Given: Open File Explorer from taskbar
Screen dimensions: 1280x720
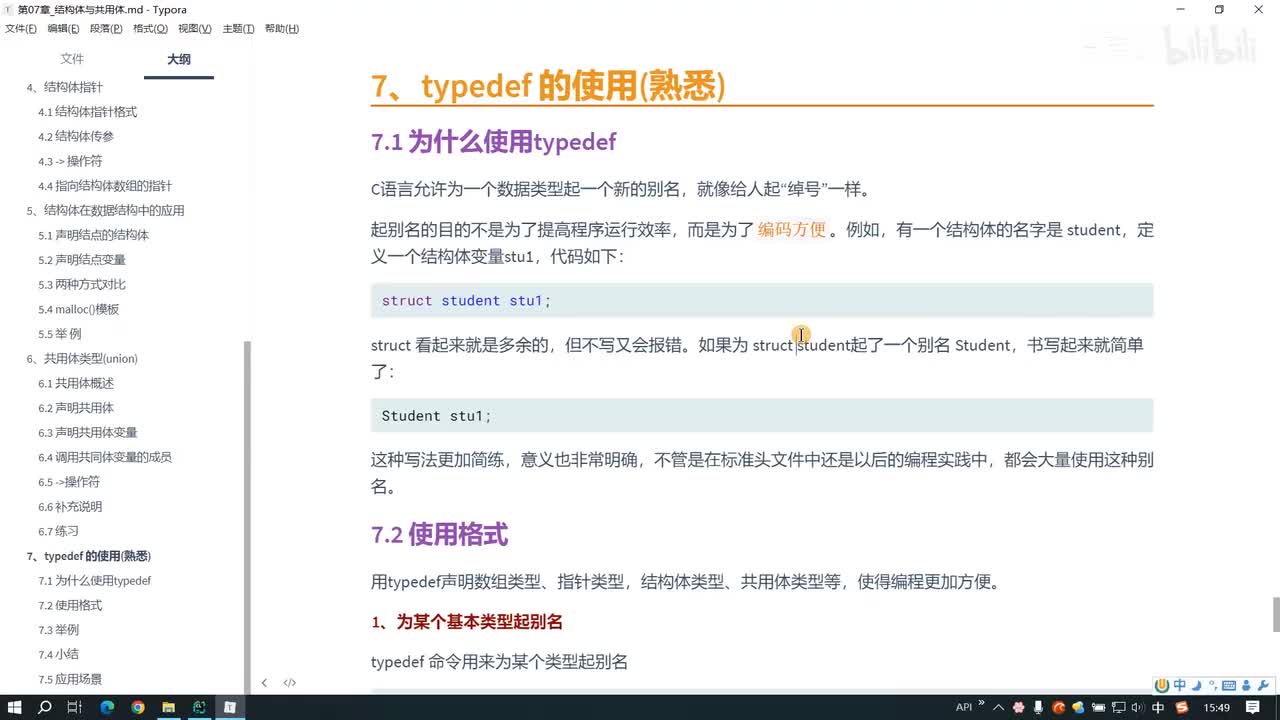Looking at the screenshot, I should coord(168,707).
